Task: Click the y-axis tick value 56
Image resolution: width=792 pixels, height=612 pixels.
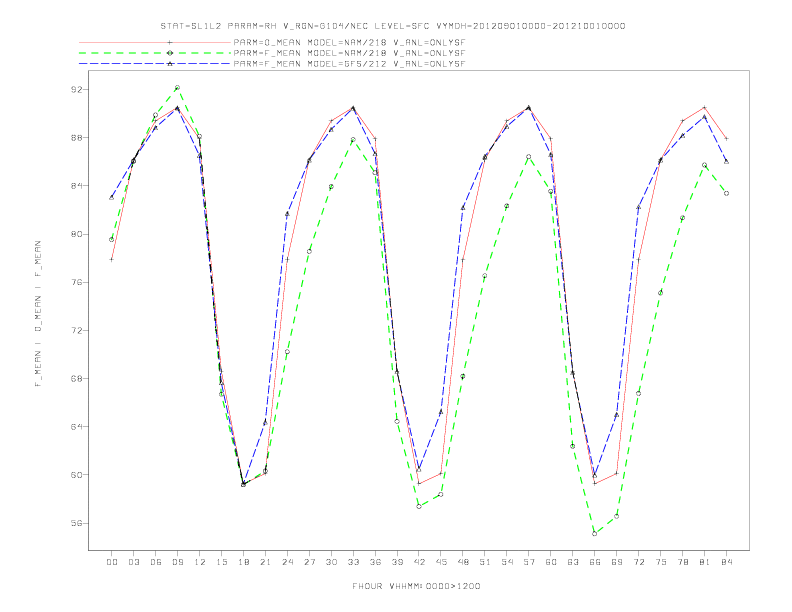Action: point(77,523)
